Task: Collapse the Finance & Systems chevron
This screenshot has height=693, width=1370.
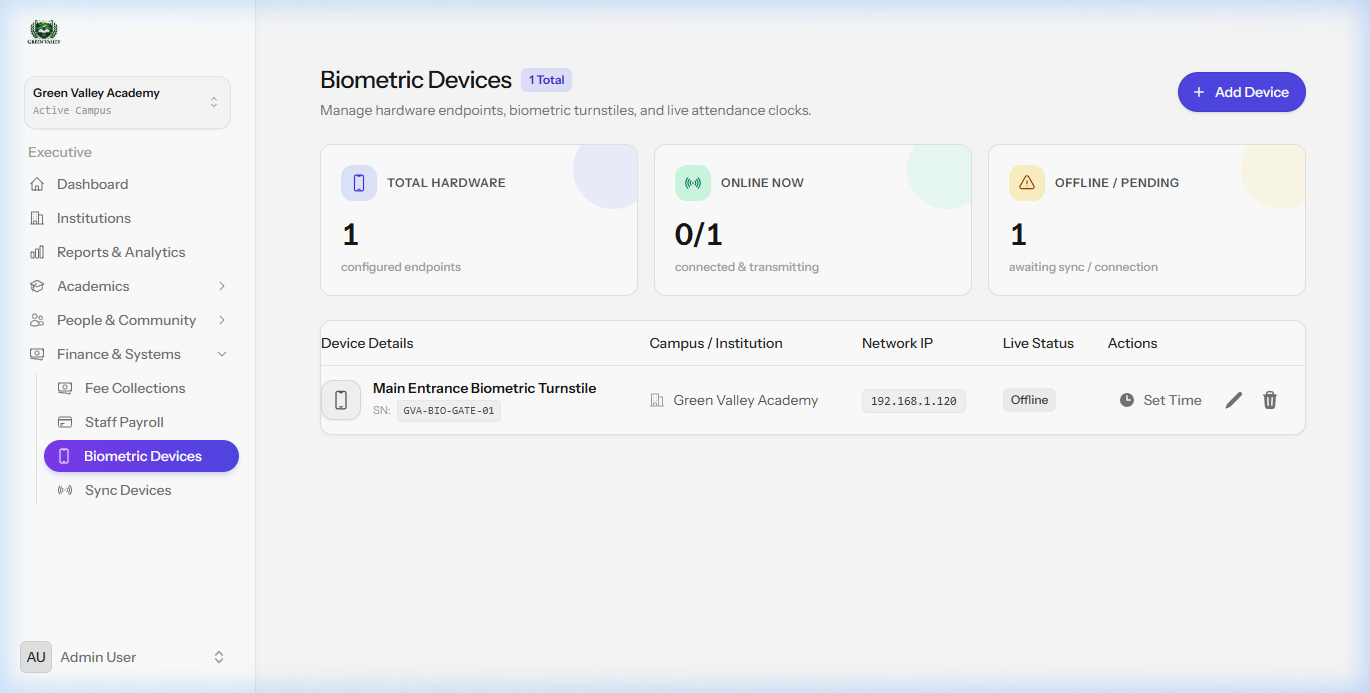Action: pyautogui.click(x=222, y=354)
